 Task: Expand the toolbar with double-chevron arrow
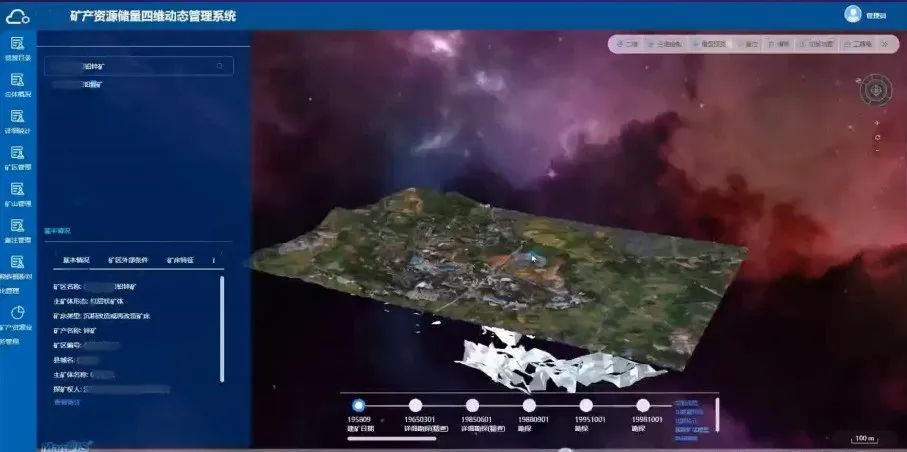pyautogui.click(x=884, y=44)
